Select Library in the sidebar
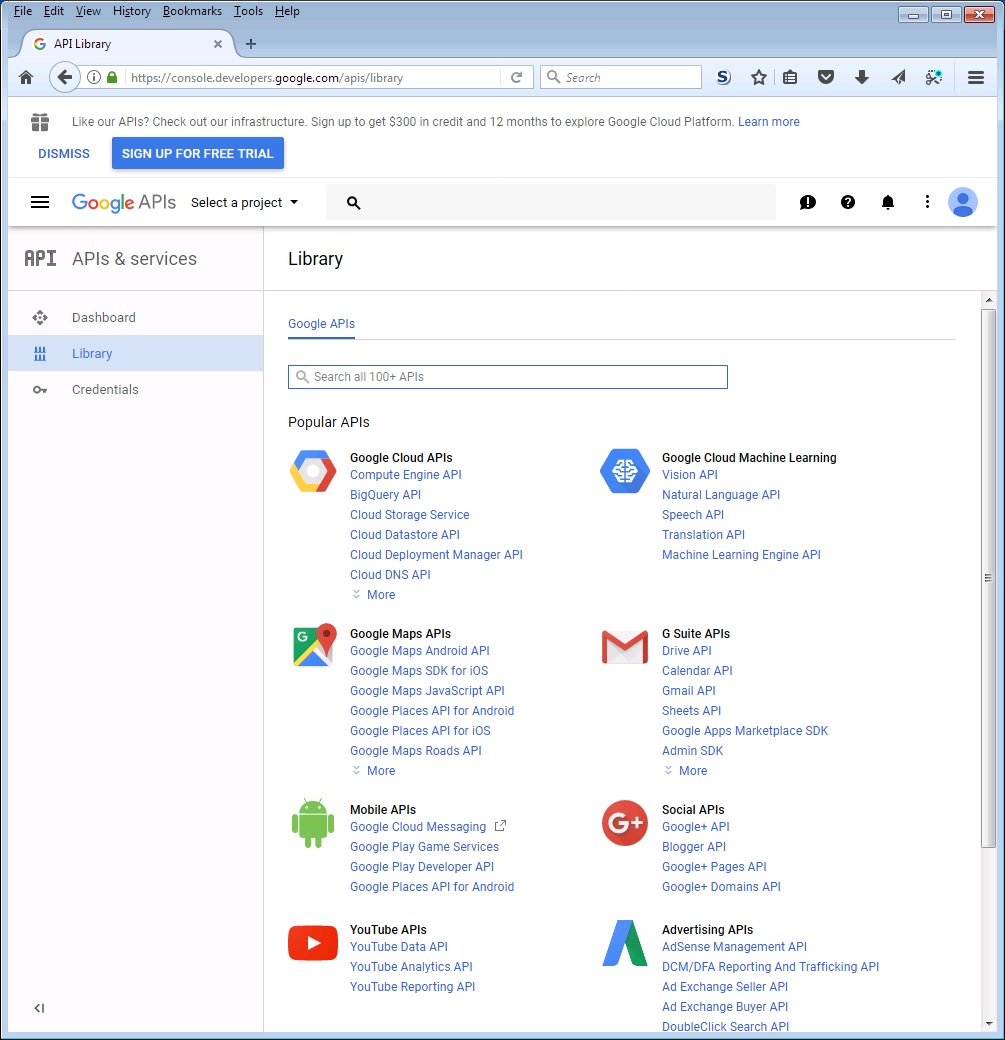 tap(136, 353)
